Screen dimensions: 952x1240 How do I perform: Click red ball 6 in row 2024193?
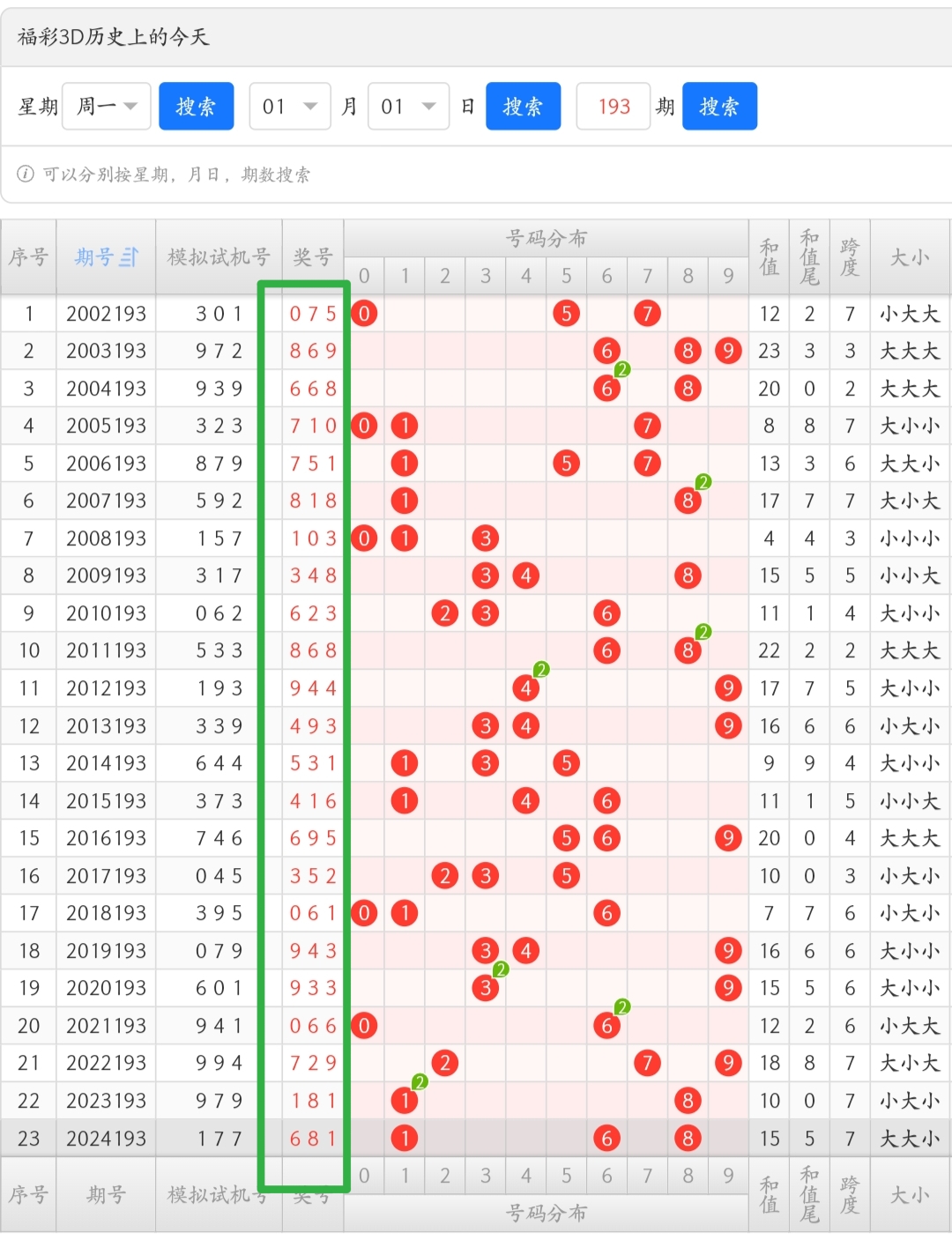(606, 1139)
